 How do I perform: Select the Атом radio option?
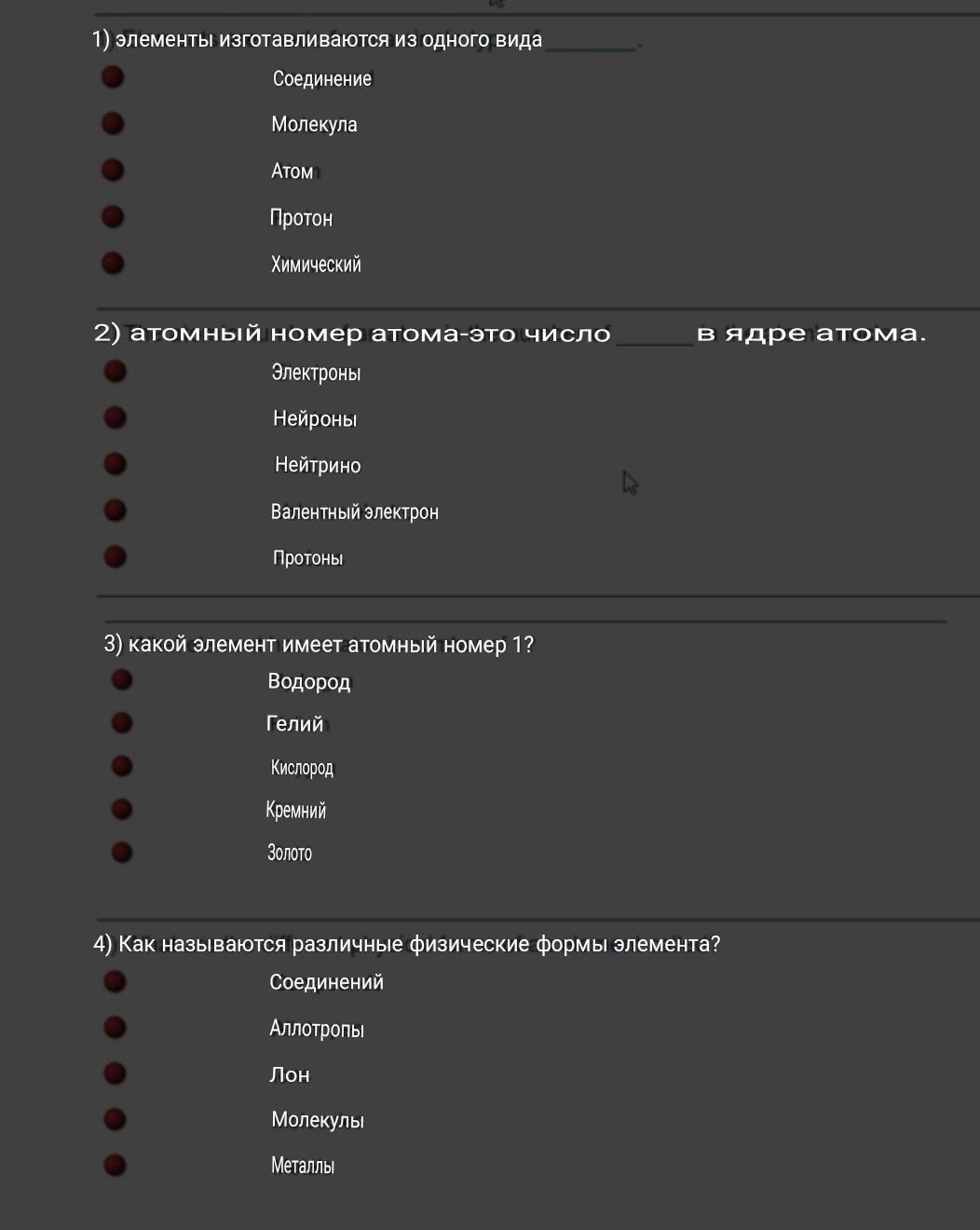pos(113,170)
